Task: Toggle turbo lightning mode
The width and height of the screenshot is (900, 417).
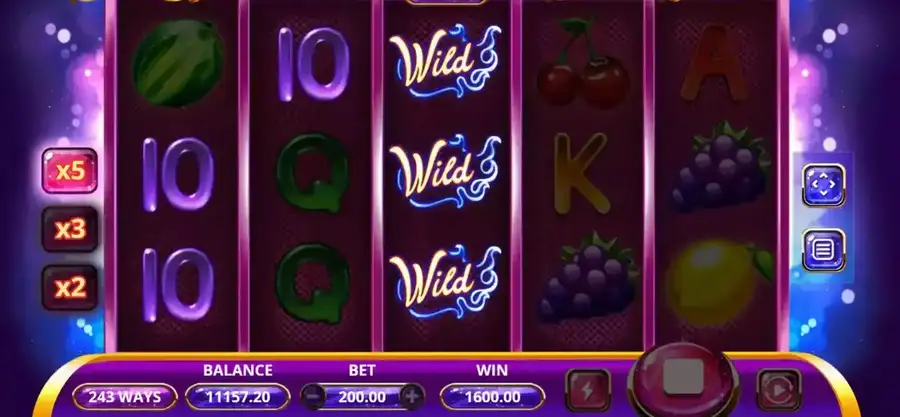Action: click(588, 391)
